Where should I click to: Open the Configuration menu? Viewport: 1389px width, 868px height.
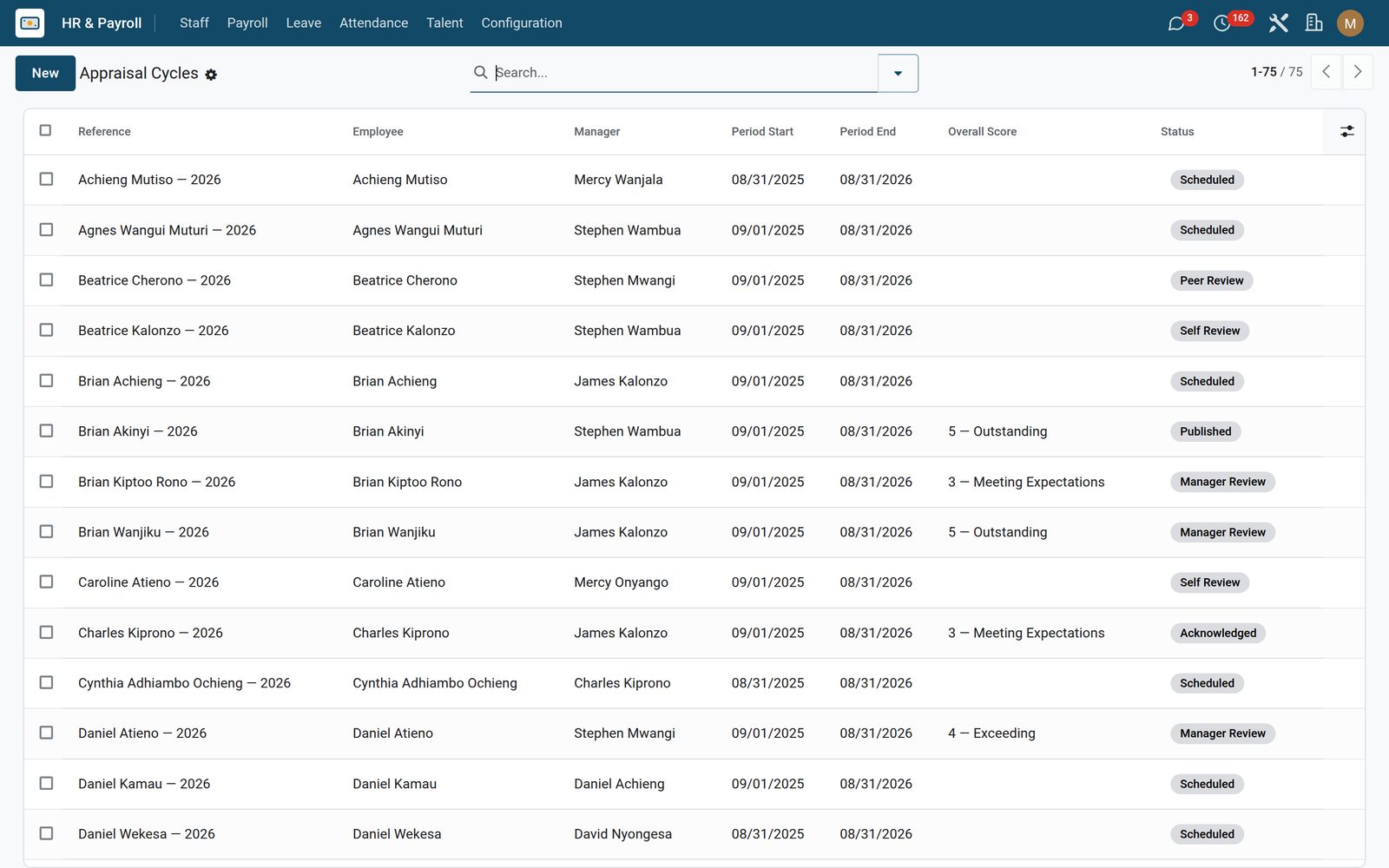(522, 23)
